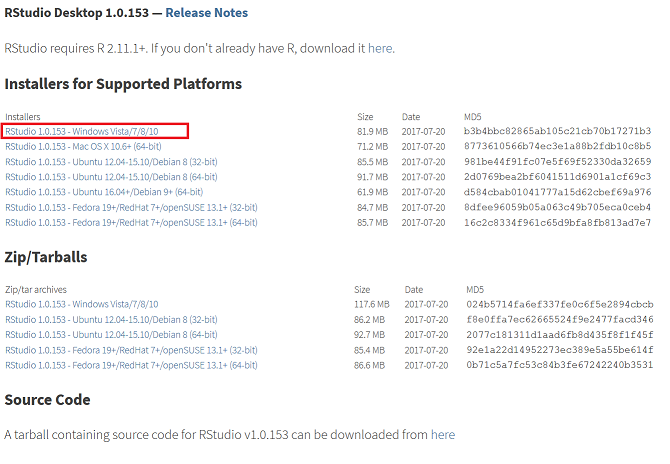The image size is (670, 464).
Task: Click the date for the Mac OS X installer
Action: [x=423, y=147]
